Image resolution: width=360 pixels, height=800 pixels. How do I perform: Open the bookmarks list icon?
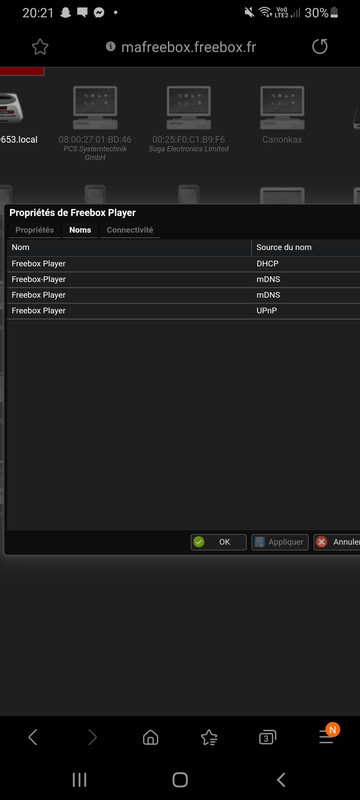(x=209, y=737)
